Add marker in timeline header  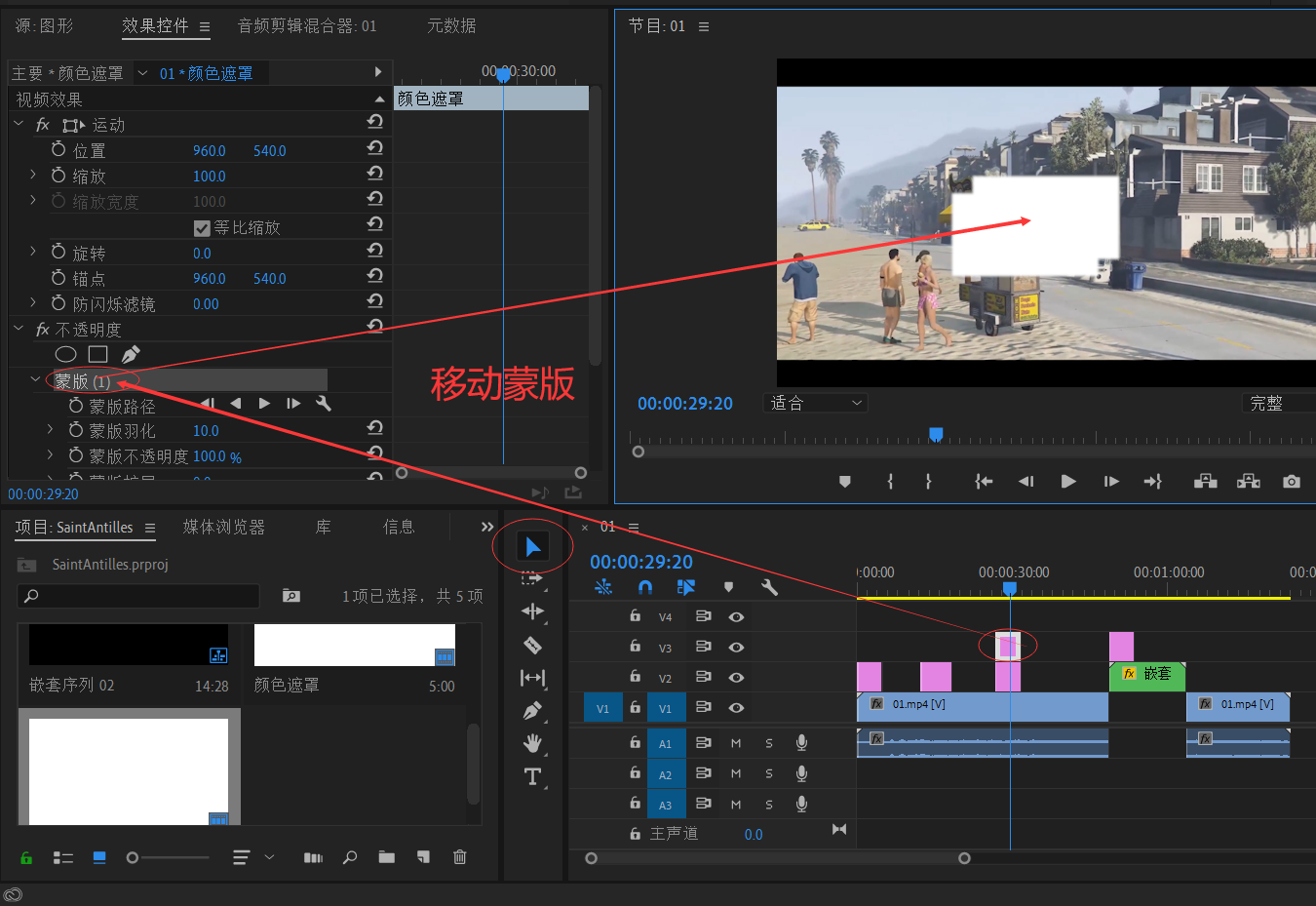[728, 587]
